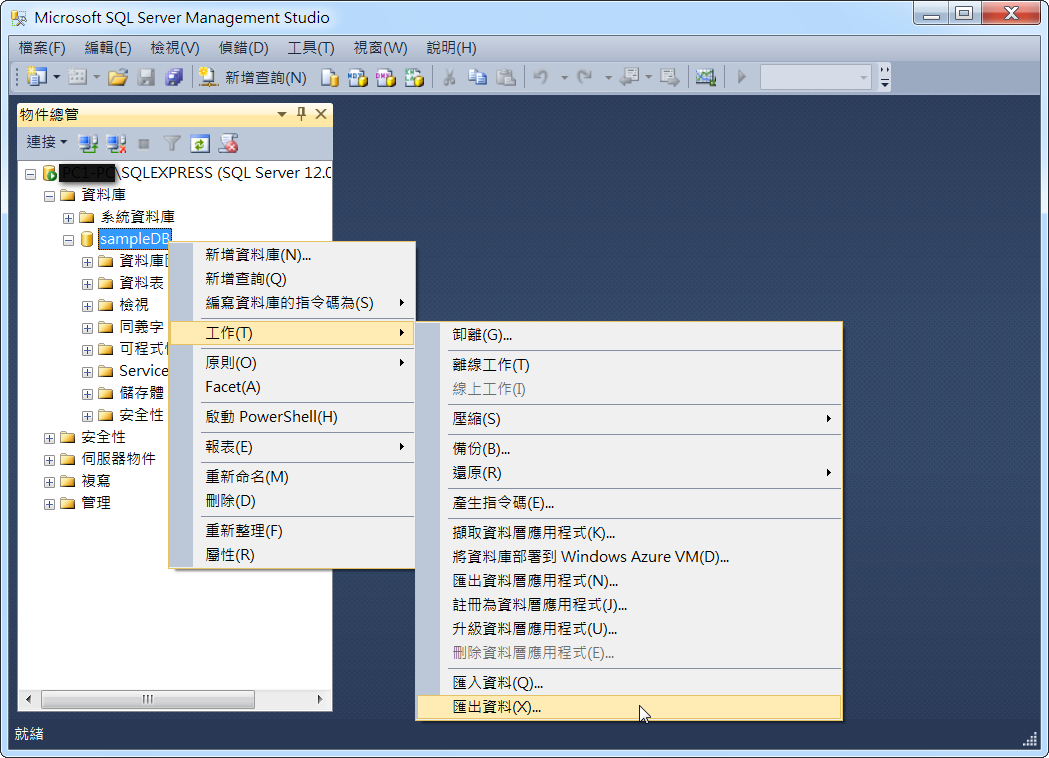Apply a filter using the Object Explorer filter icon
Viewport: 1049px width, 758px height.
point(172,142)
